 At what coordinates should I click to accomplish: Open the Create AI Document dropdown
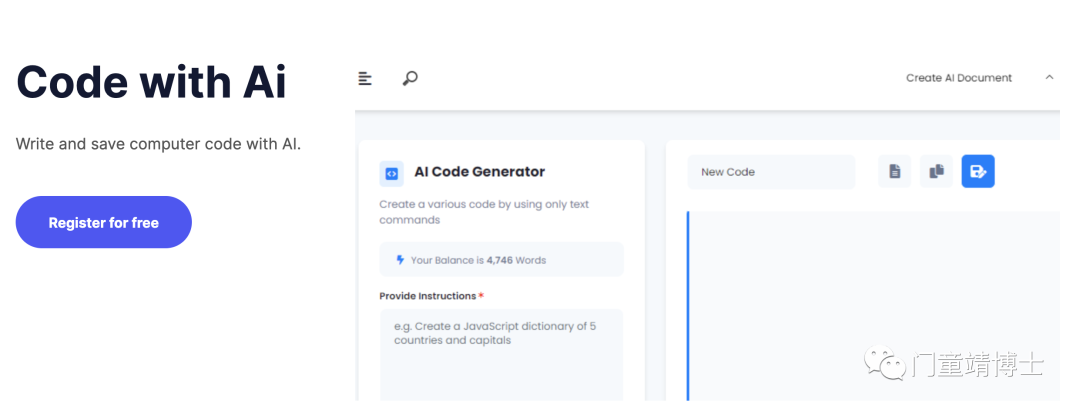pyautogui.click(x=959, y=78)
